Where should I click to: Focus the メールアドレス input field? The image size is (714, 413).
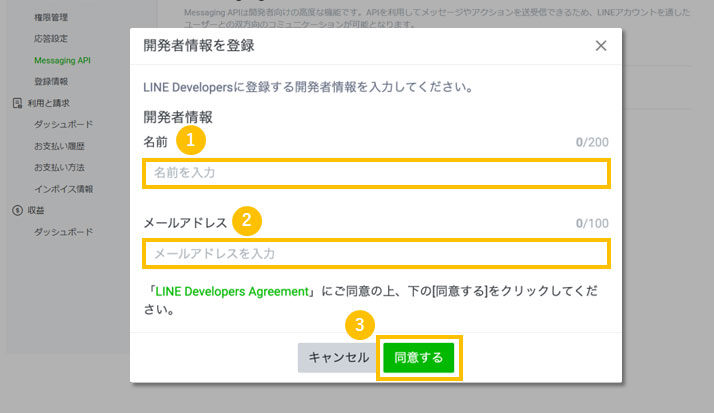pos(375,254)
